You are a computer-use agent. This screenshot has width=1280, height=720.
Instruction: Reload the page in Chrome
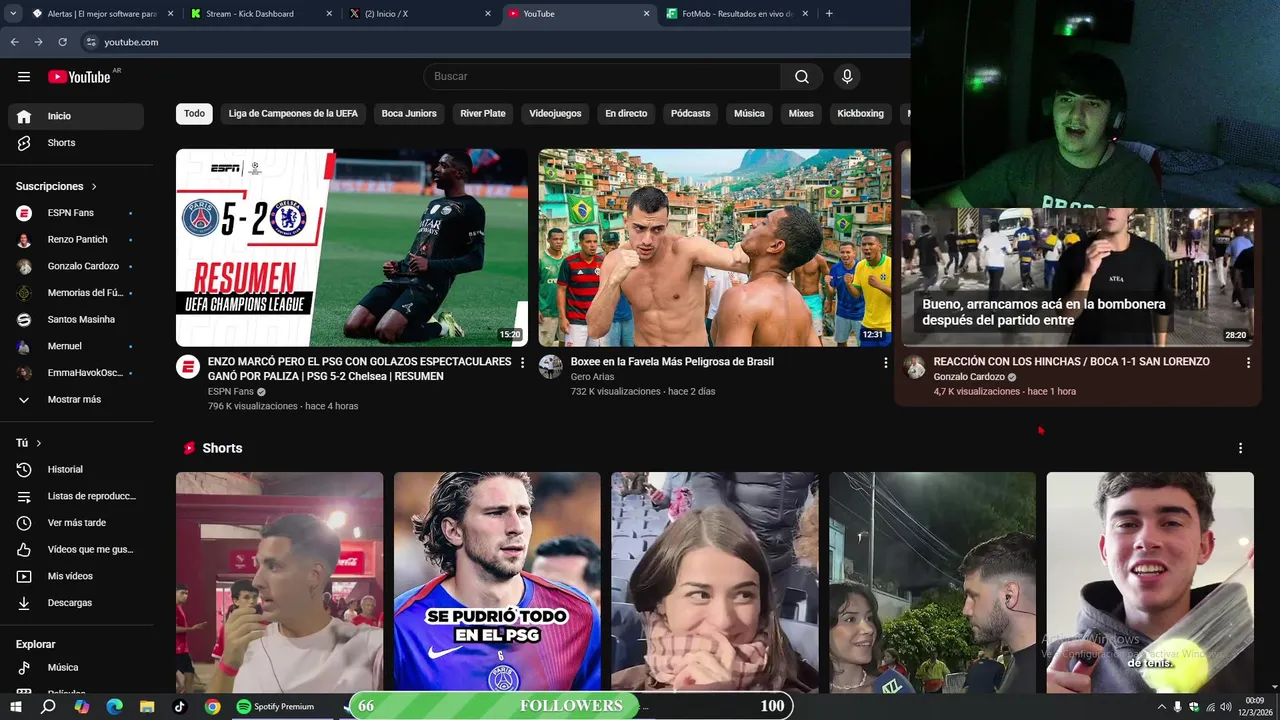click(x=63, y=42)
